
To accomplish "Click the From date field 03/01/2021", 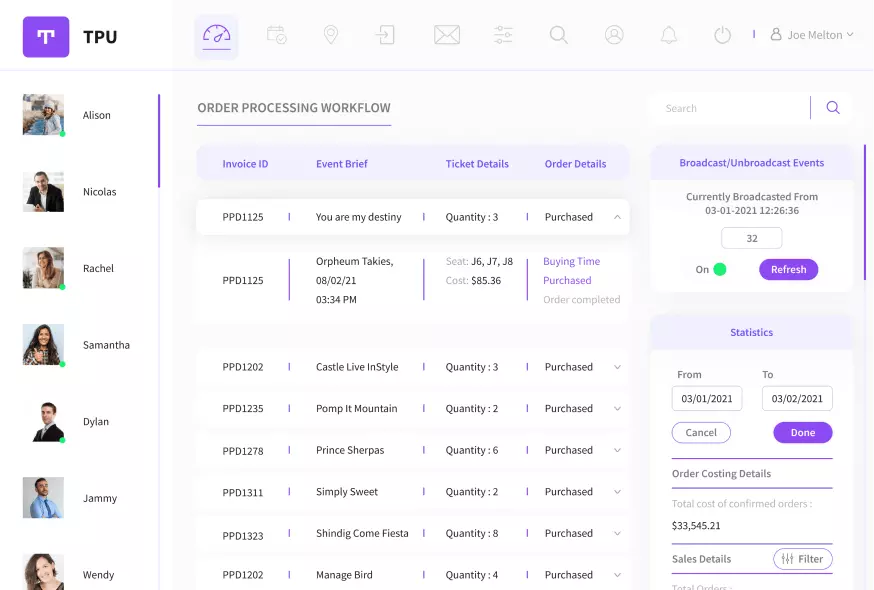I will tap(707, 398).
